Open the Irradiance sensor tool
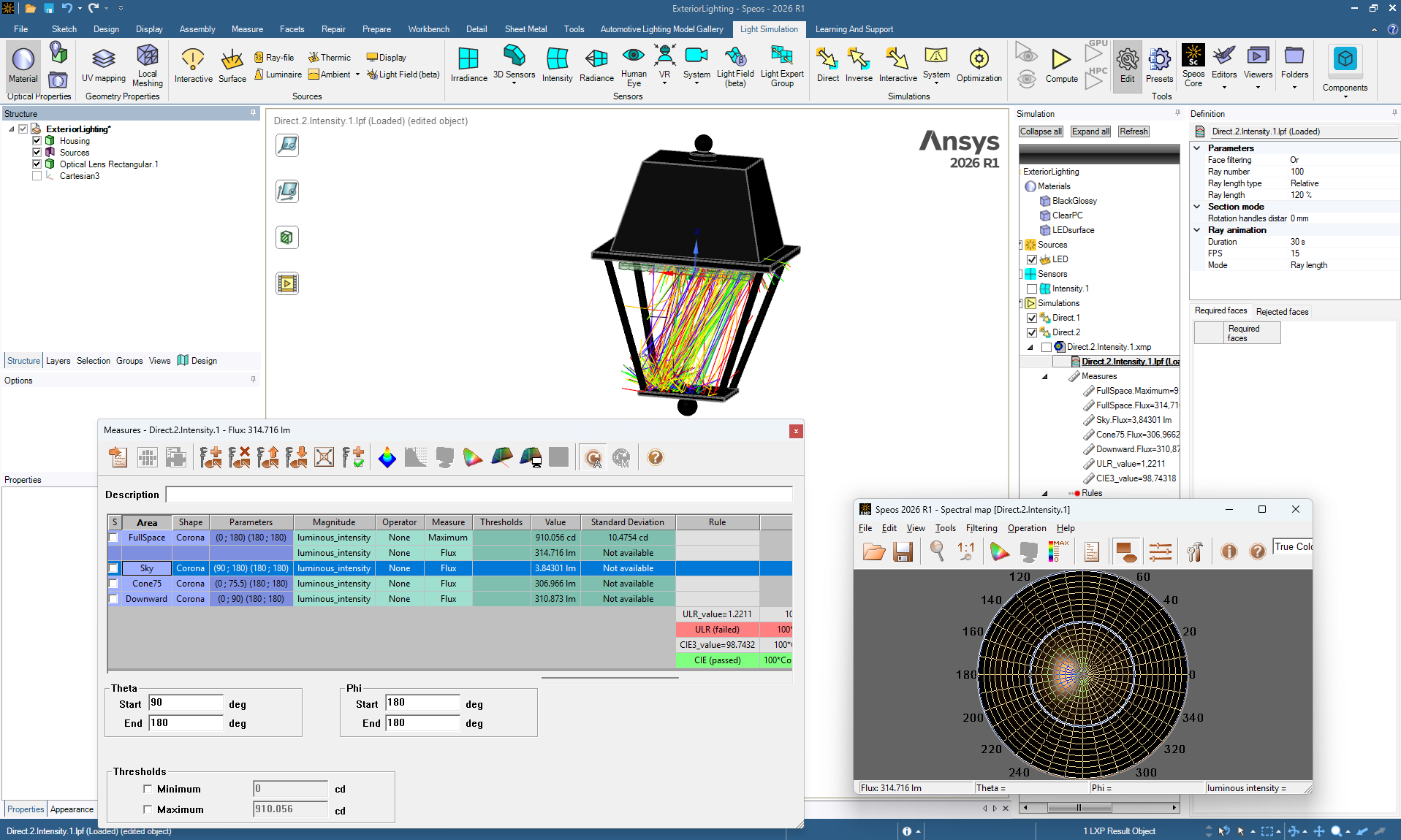Viewport: 1401px width, 840px height. pyautogui.click(x=468, y=65)
